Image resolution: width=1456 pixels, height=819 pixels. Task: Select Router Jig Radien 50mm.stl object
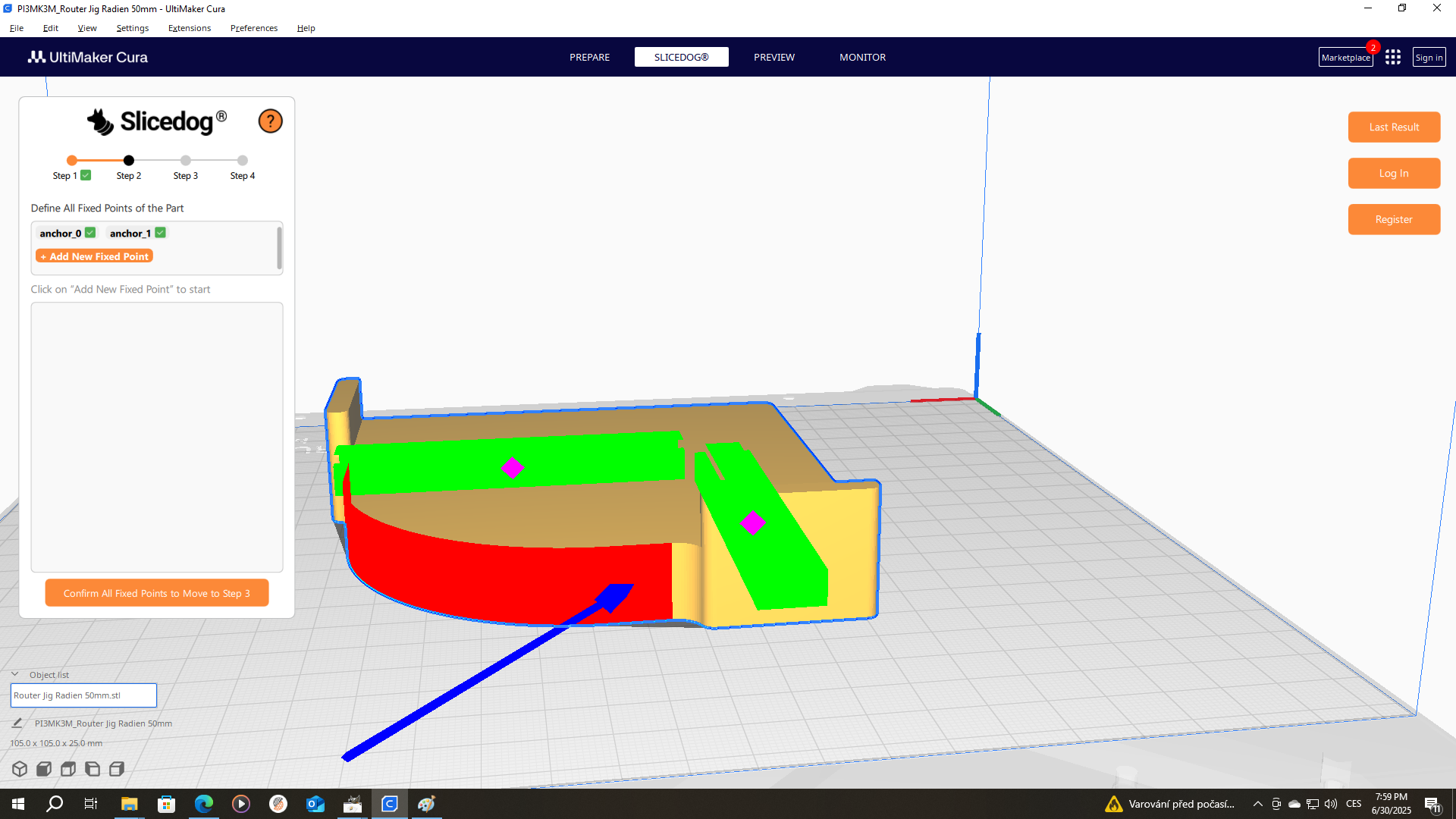tap(83, 695)
